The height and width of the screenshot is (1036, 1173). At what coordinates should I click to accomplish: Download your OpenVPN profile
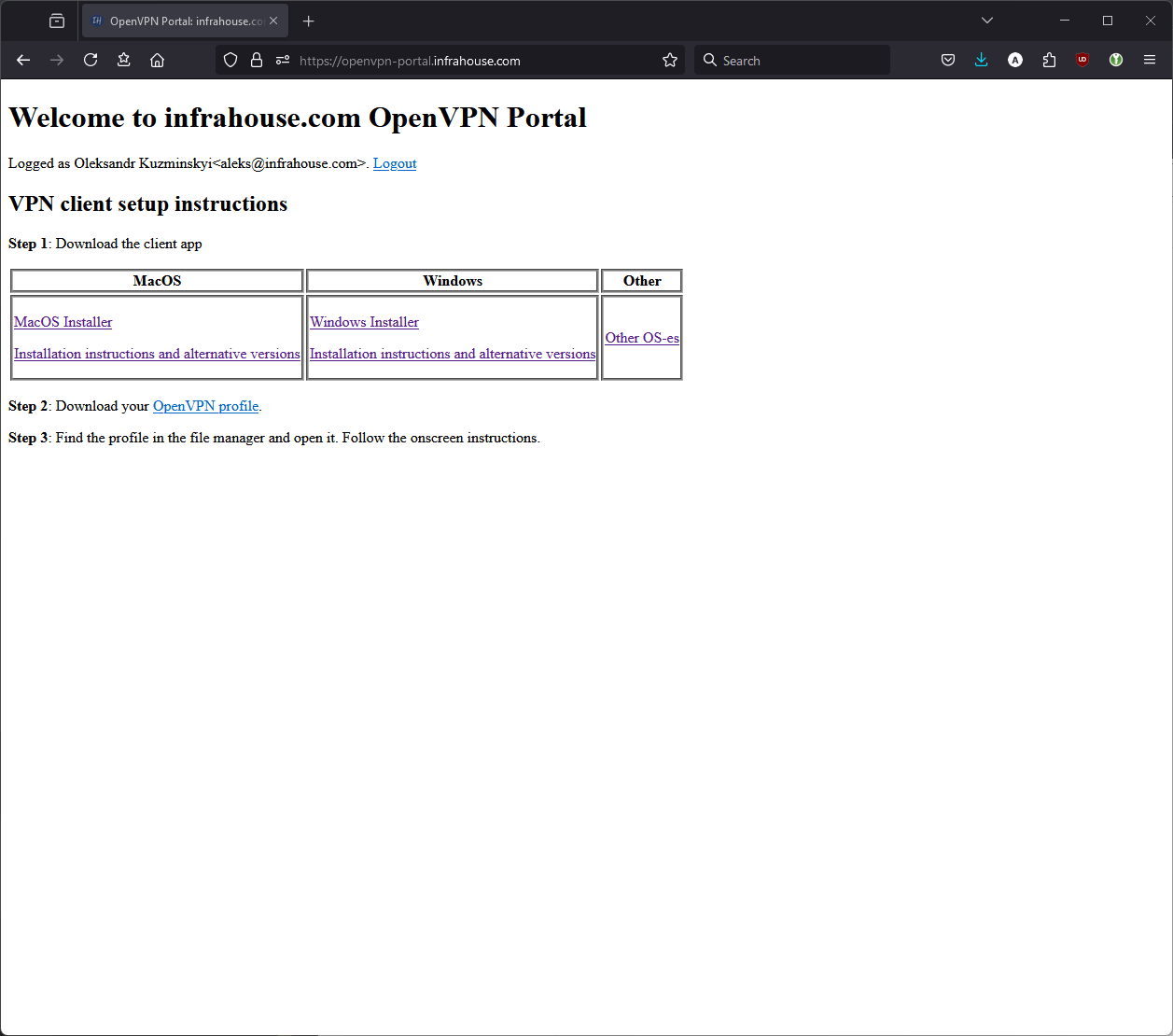pyautogui.click(x=205, y=406)
